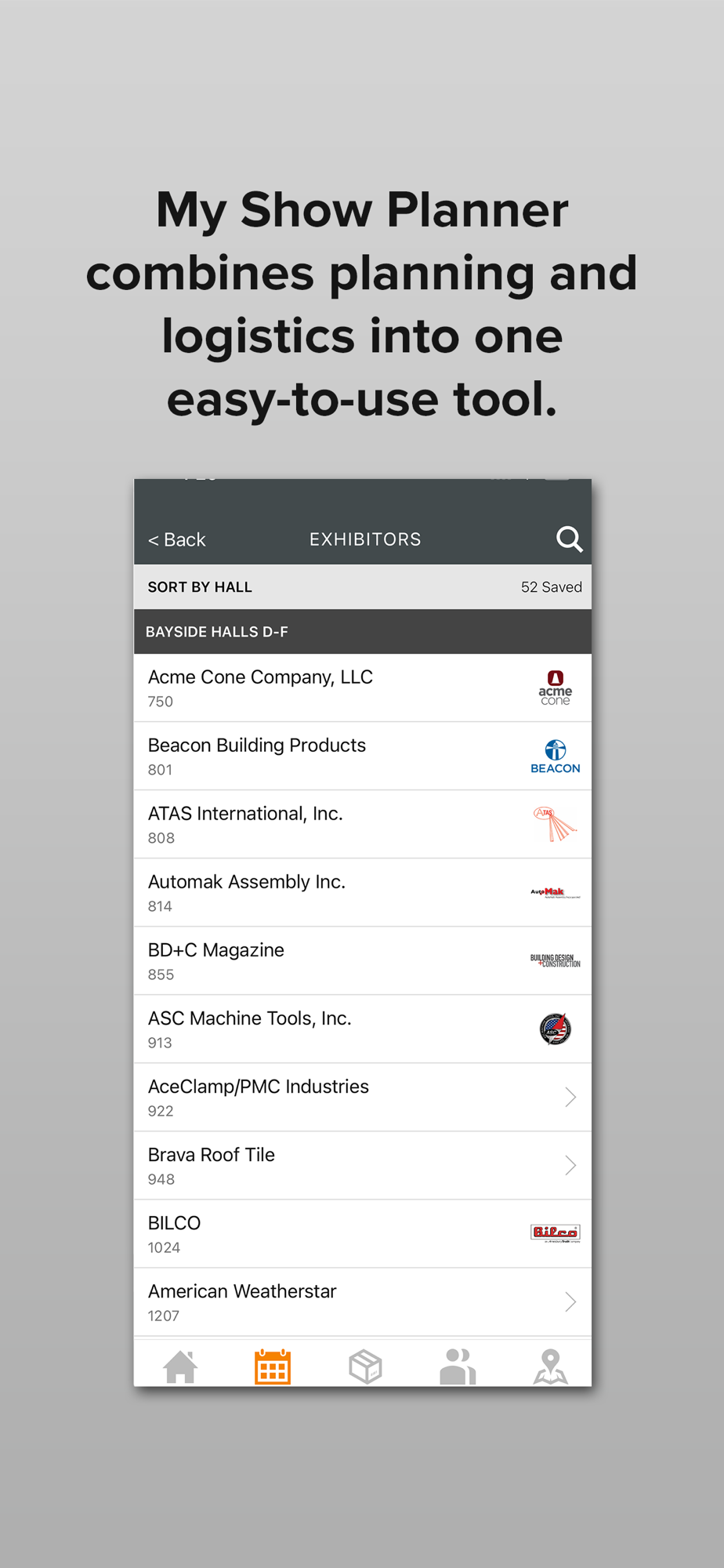Open the Sort By Hall option
This screenshot has height=1568, width=724.
tap(200, 587)
